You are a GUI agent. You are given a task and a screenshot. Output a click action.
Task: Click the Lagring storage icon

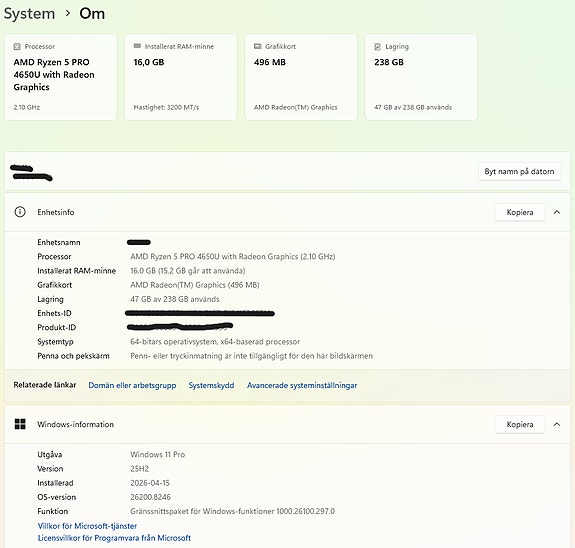[377, 47]
